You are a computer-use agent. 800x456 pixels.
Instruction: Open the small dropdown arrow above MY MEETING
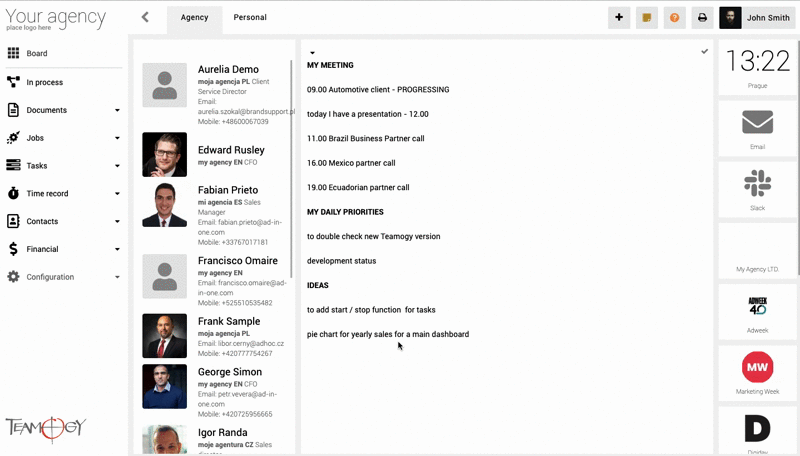pyautogui.click(x=312, y=53)
